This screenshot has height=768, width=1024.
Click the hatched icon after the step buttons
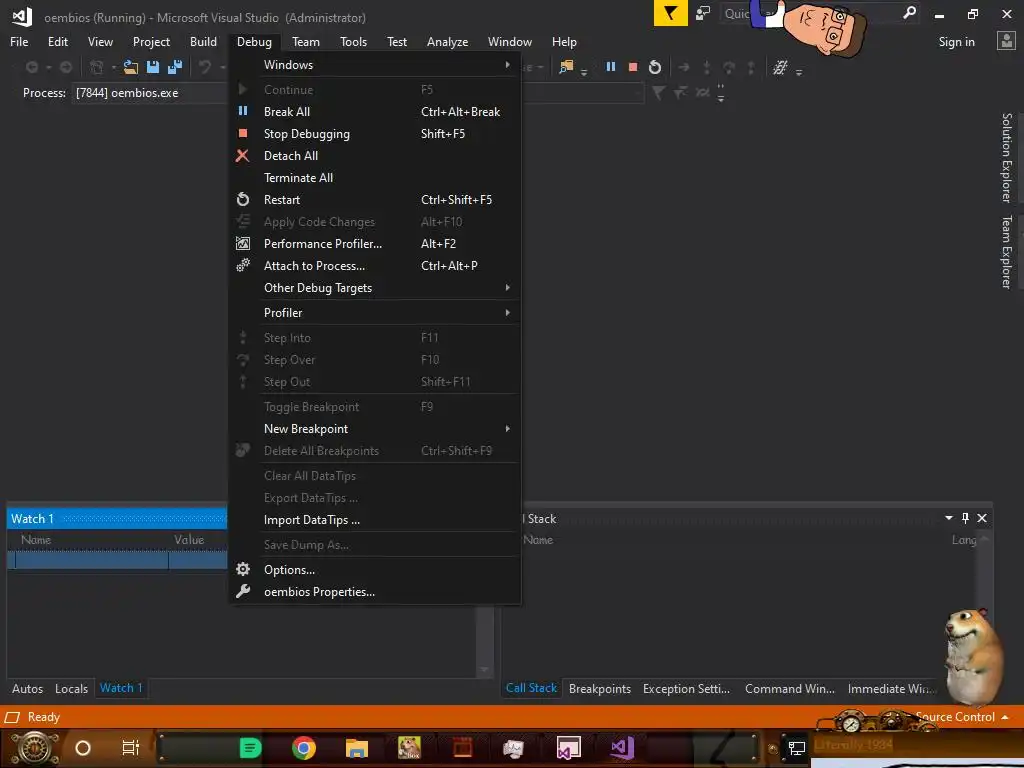(780, 67)
